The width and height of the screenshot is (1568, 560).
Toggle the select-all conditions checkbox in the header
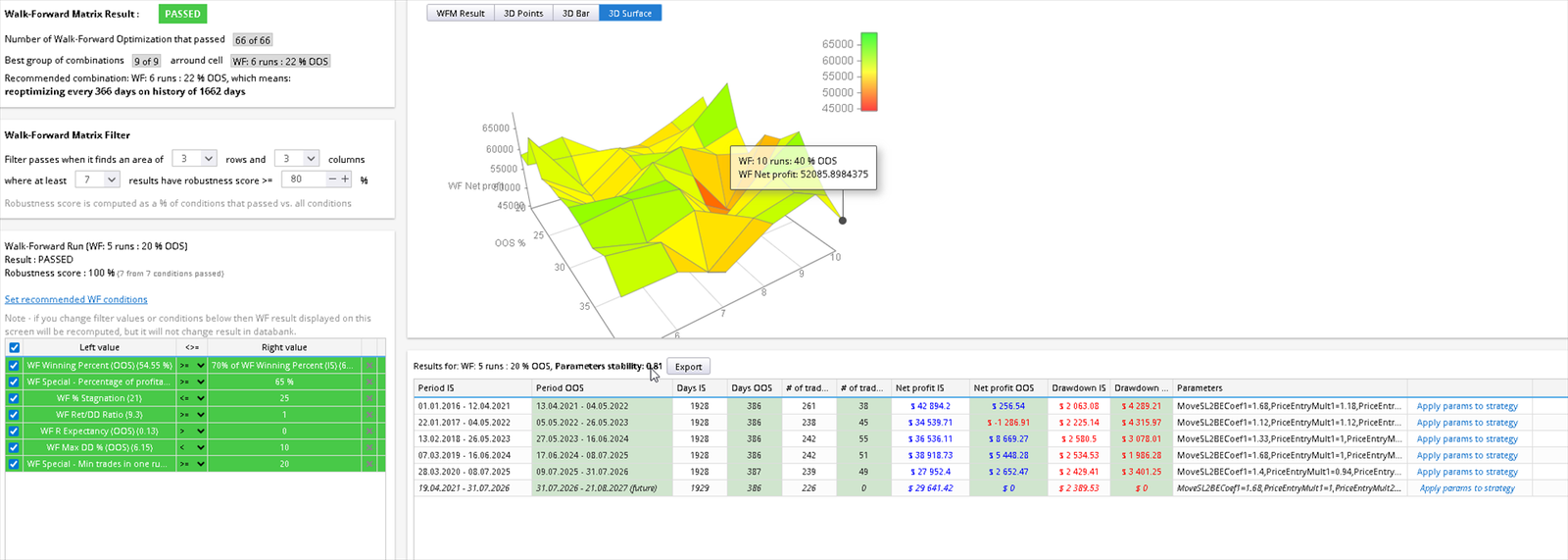14,347
